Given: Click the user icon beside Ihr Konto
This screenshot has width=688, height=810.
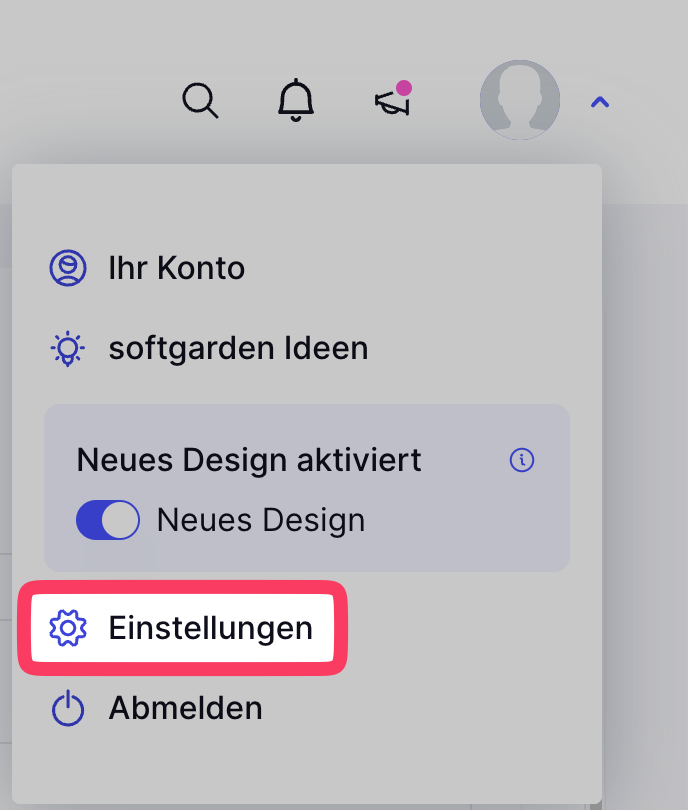Looking at the screenshot, I should [x=67, y=268].
